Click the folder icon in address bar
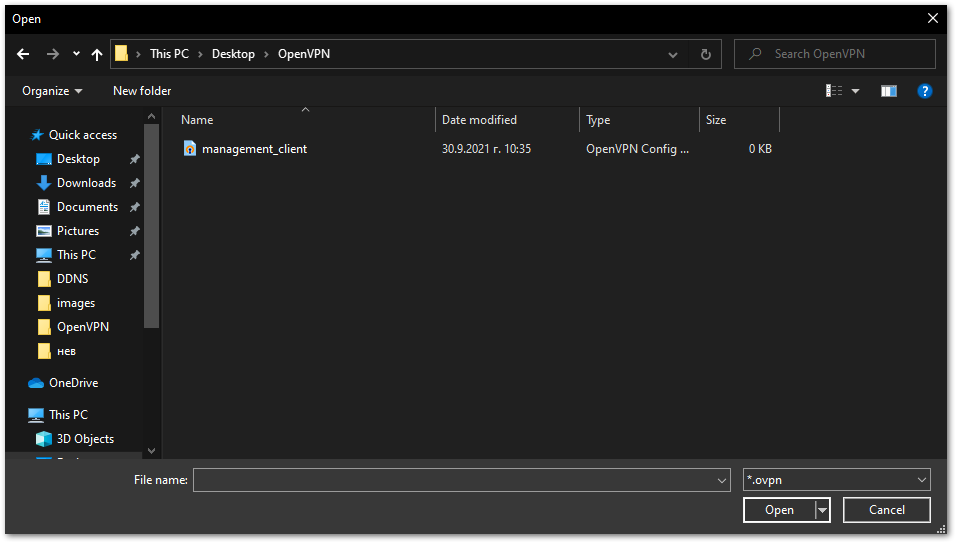The image size is (956, 543). 121,54
